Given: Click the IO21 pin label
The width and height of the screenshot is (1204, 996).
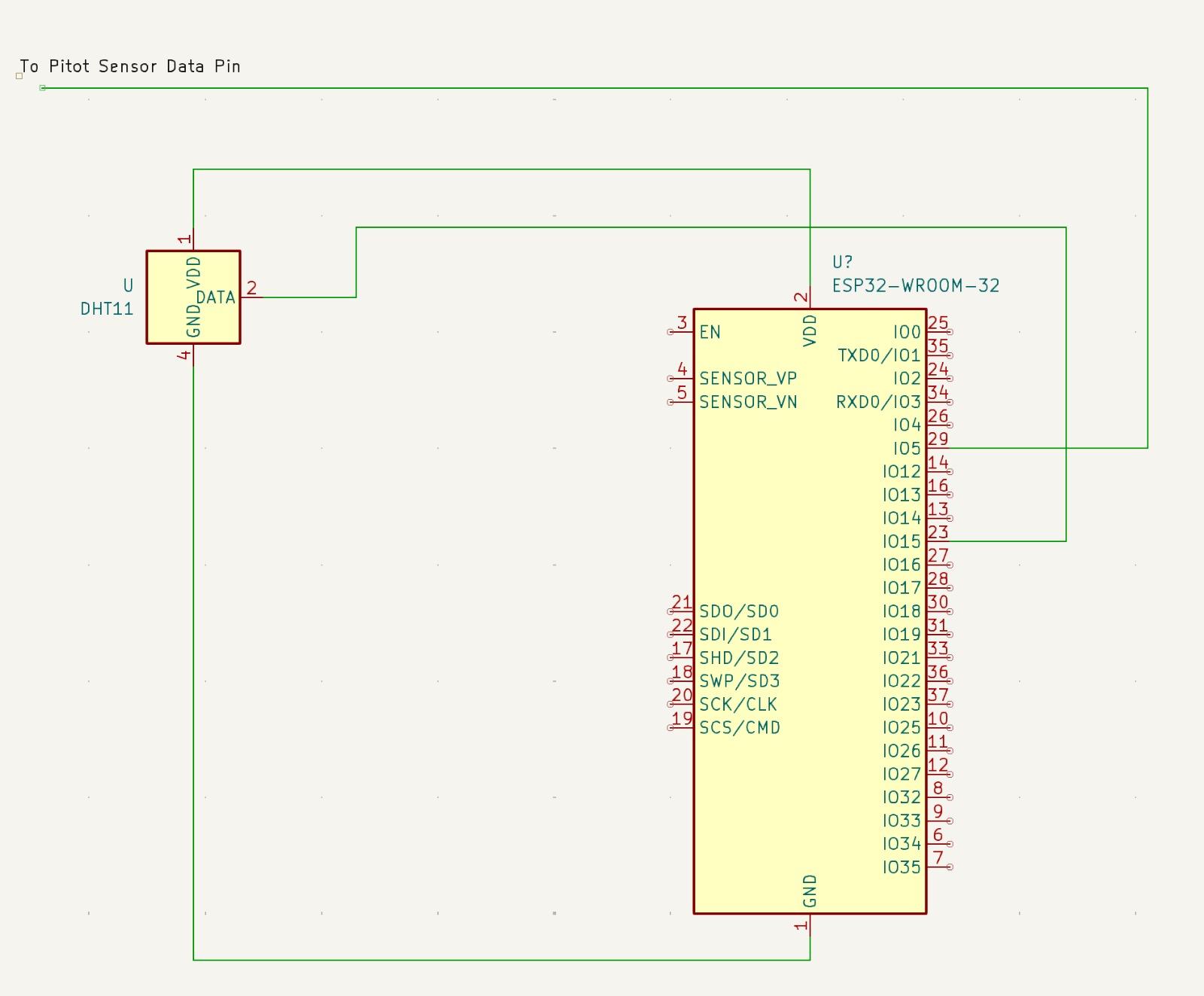Looking at the screenshot, I should click(901, 658).
